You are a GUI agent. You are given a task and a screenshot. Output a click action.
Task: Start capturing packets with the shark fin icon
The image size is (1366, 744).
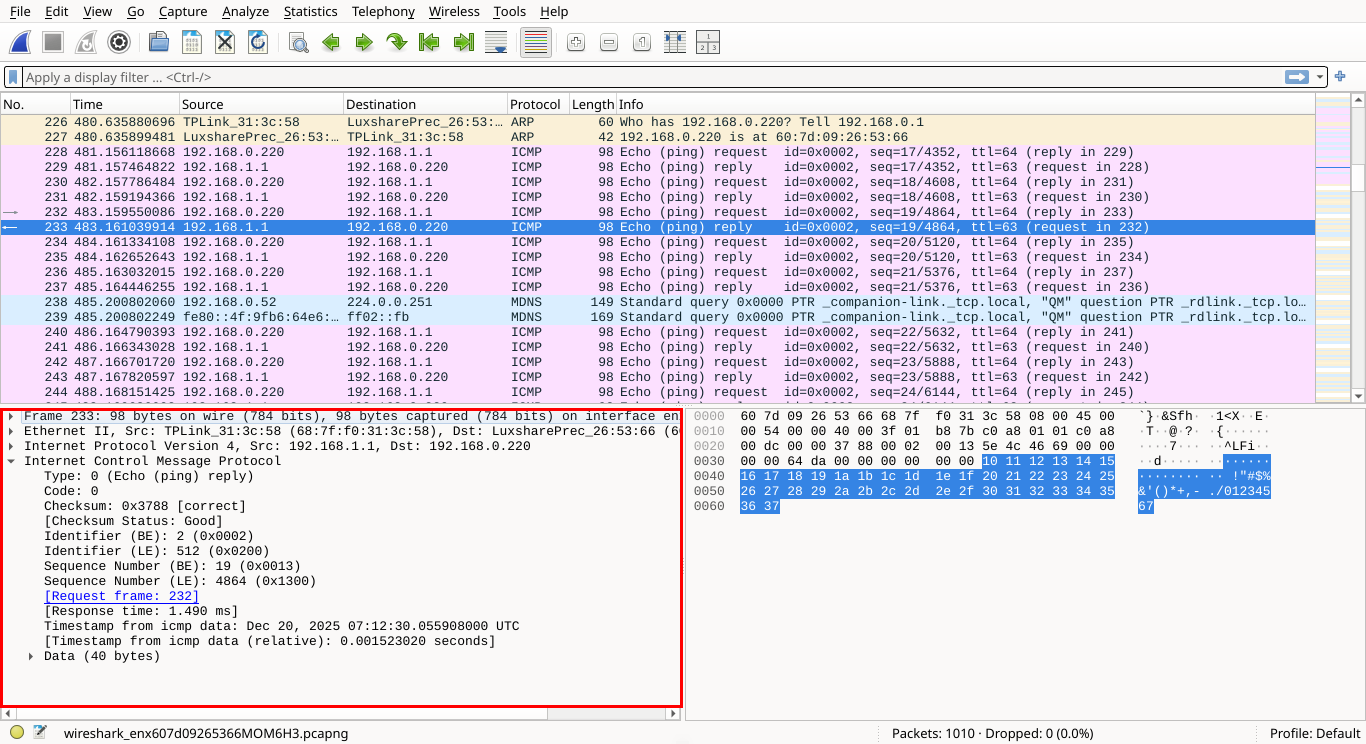click(x=20, y=42)
